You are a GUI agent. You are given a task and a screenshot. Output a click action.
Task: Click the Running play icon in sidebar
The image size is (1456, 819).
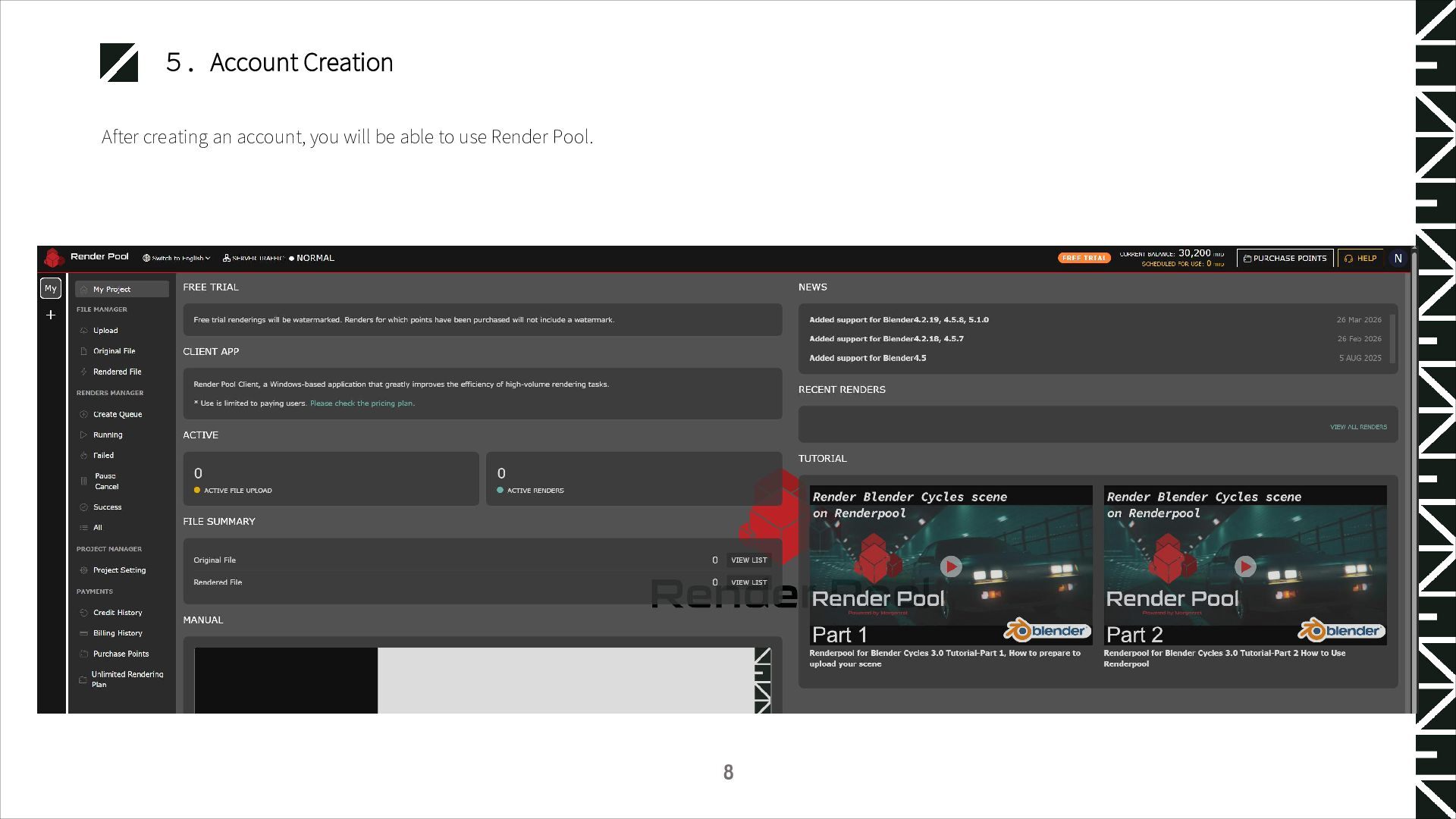coord(83,435)
